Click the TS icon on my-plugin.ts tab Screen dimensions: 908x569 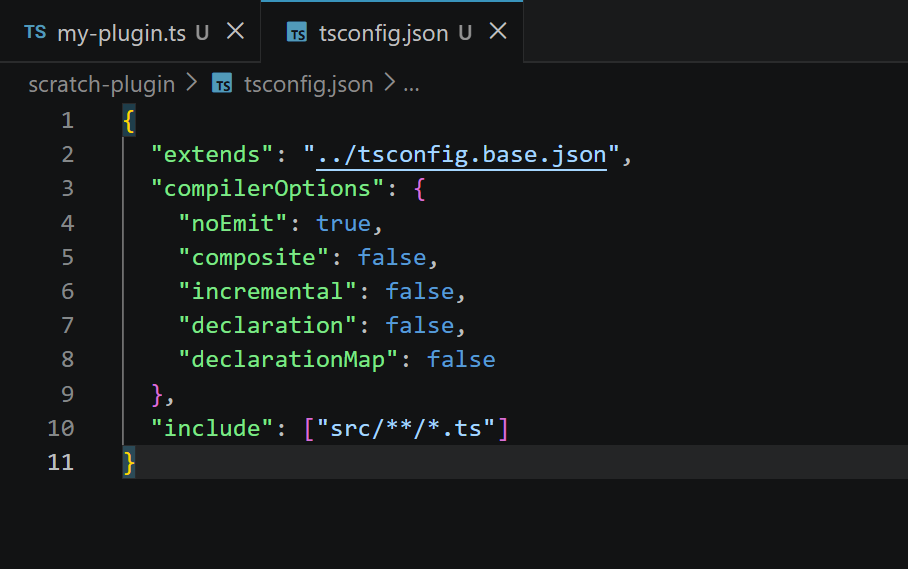coord(35,32)
